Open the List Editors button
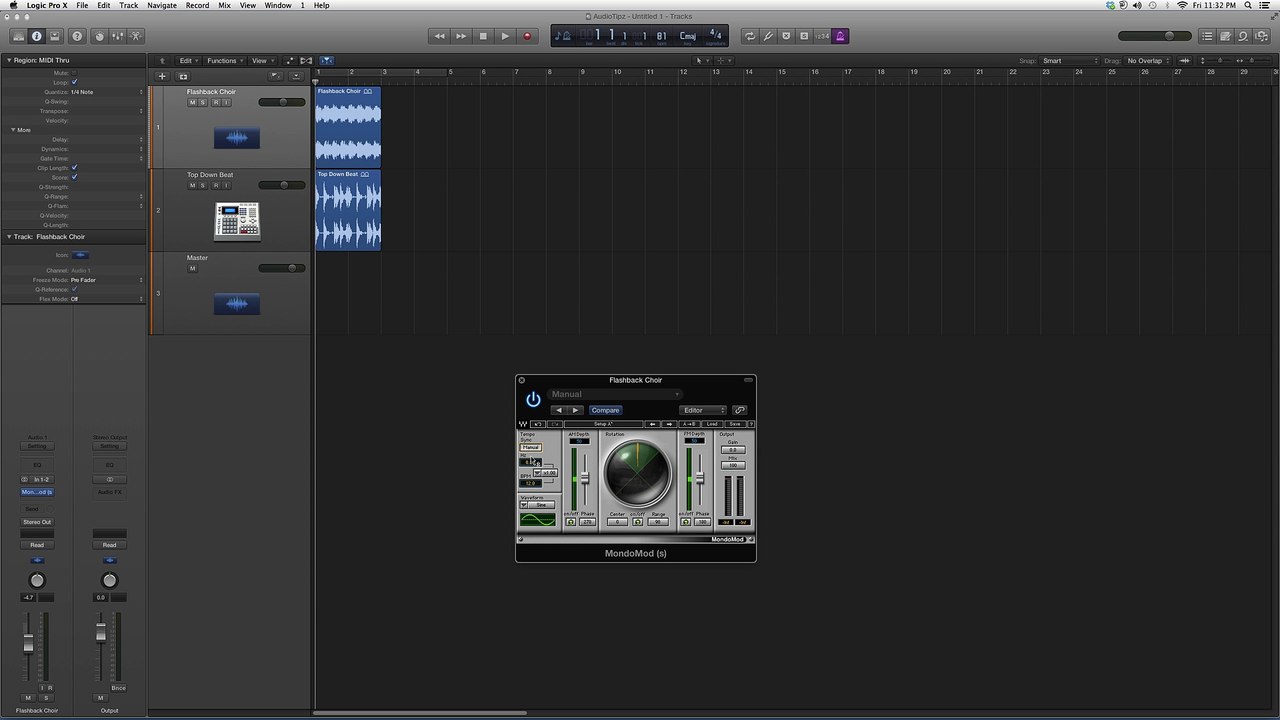The image size is (1280, 720). tap(1207, 36)
